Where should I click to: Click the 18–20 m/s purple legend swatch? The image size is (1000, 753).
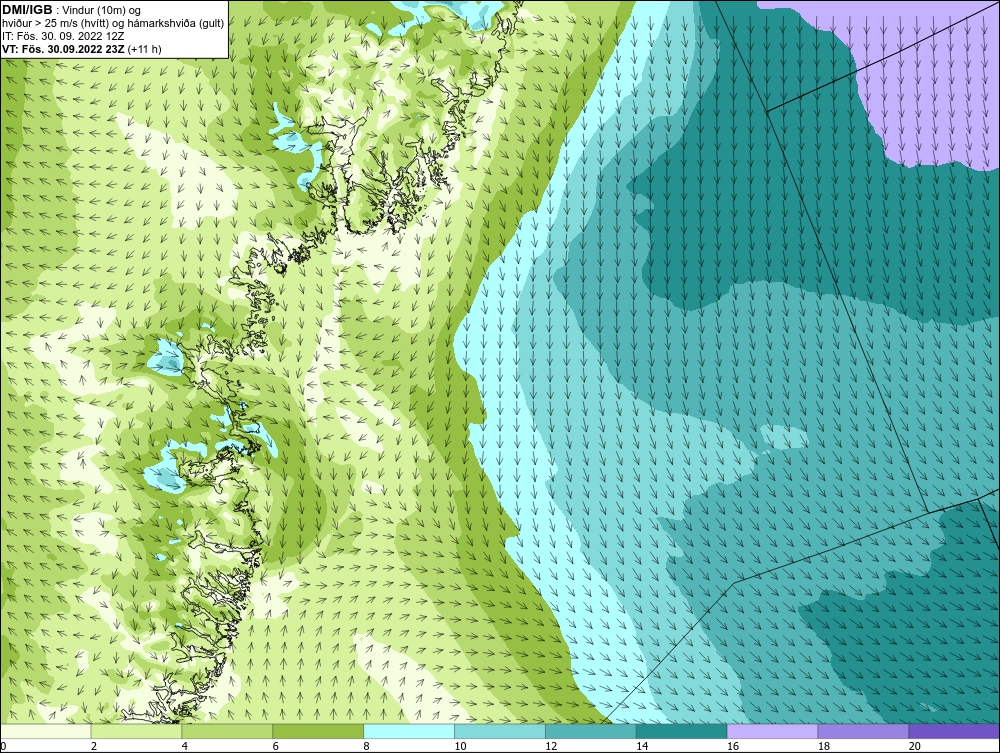(864, 731)
